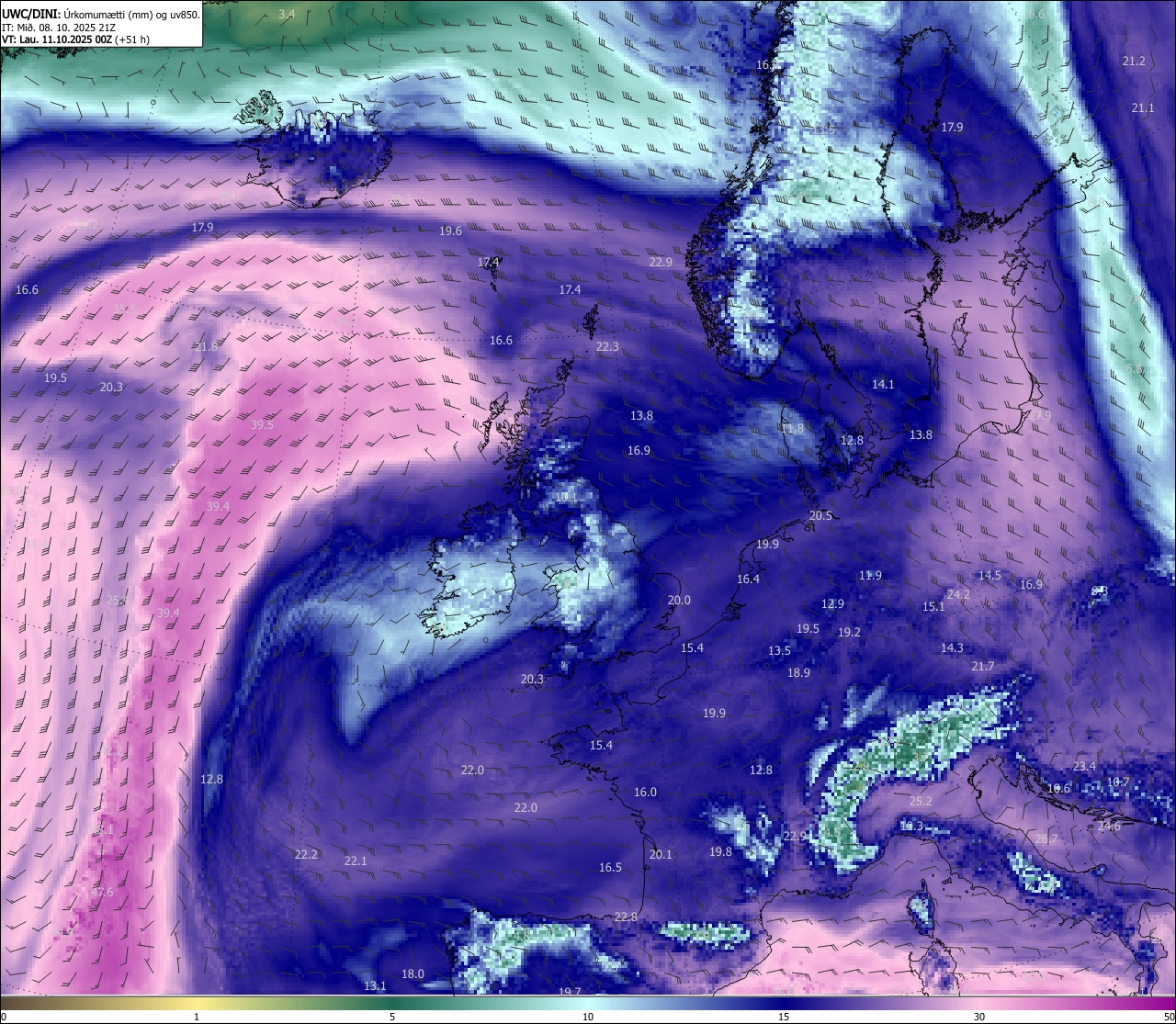The height and width of the screenshot is (1024, 1176).
Task: Click the map value 26.7
Action: pos(1046,838)
